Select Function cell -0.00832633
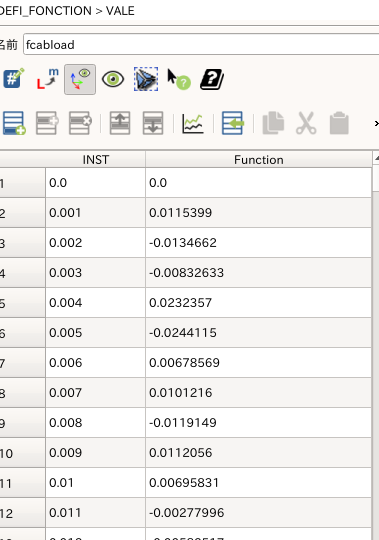 point(259,273)
